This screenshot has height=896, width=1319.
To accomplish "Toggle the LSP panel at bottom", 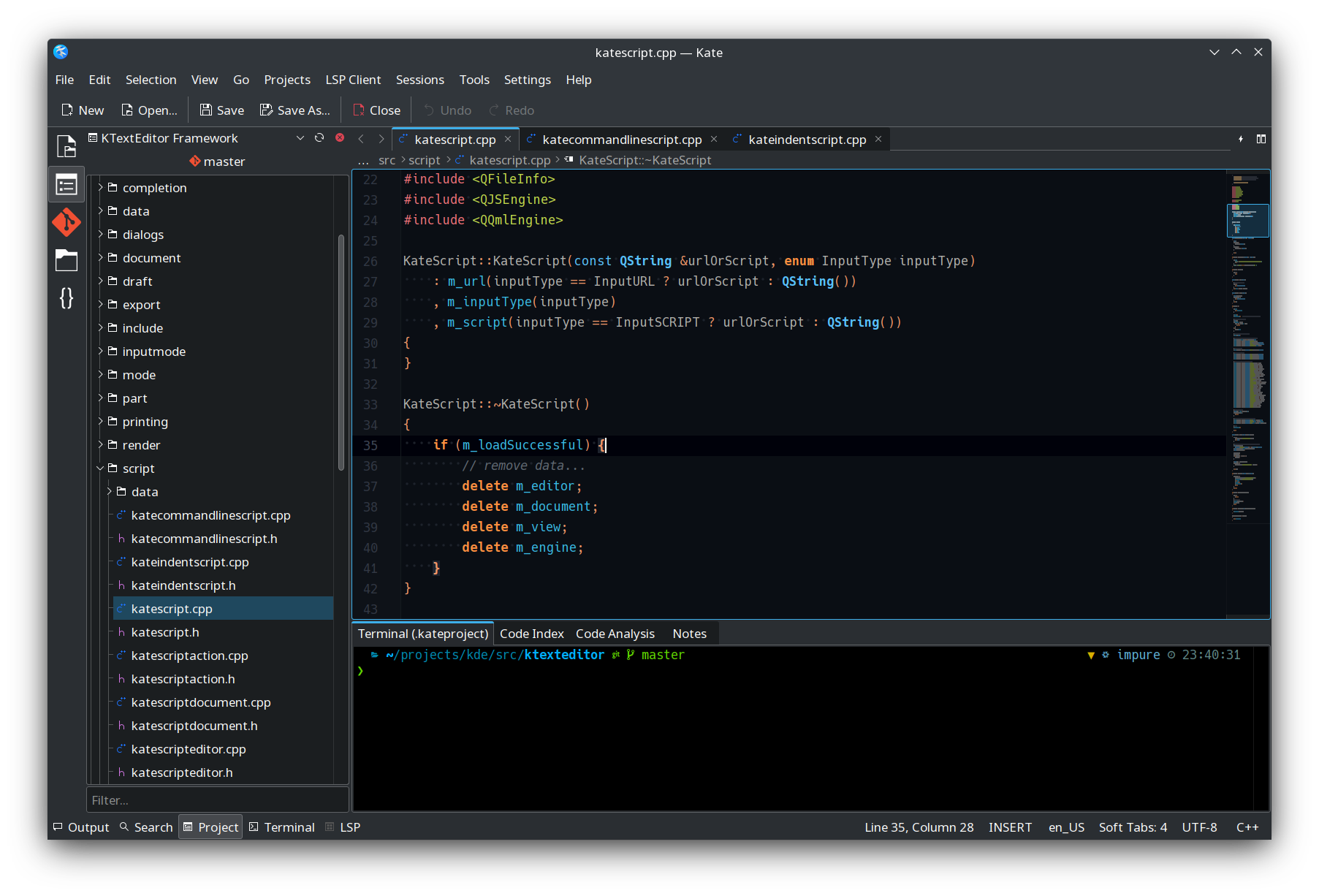I will (343, 827).
